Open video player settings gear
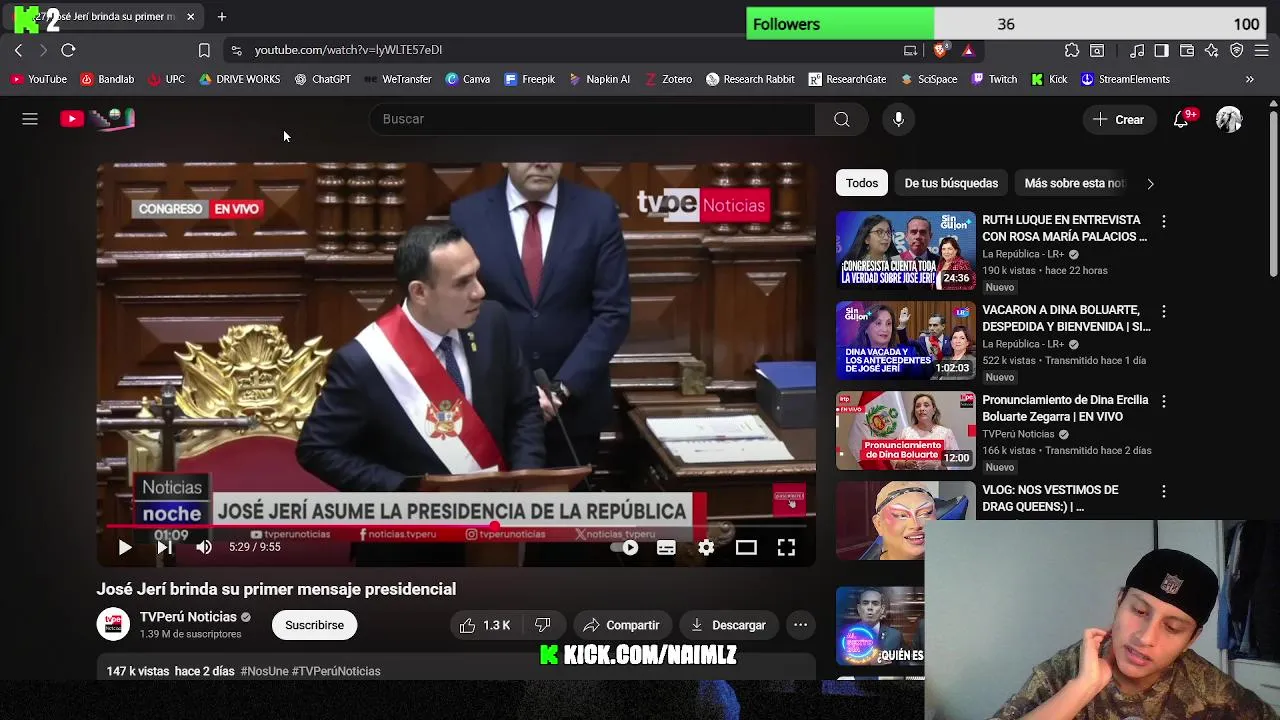Screen dimensions: 1280x720 [x=706, y=547]
